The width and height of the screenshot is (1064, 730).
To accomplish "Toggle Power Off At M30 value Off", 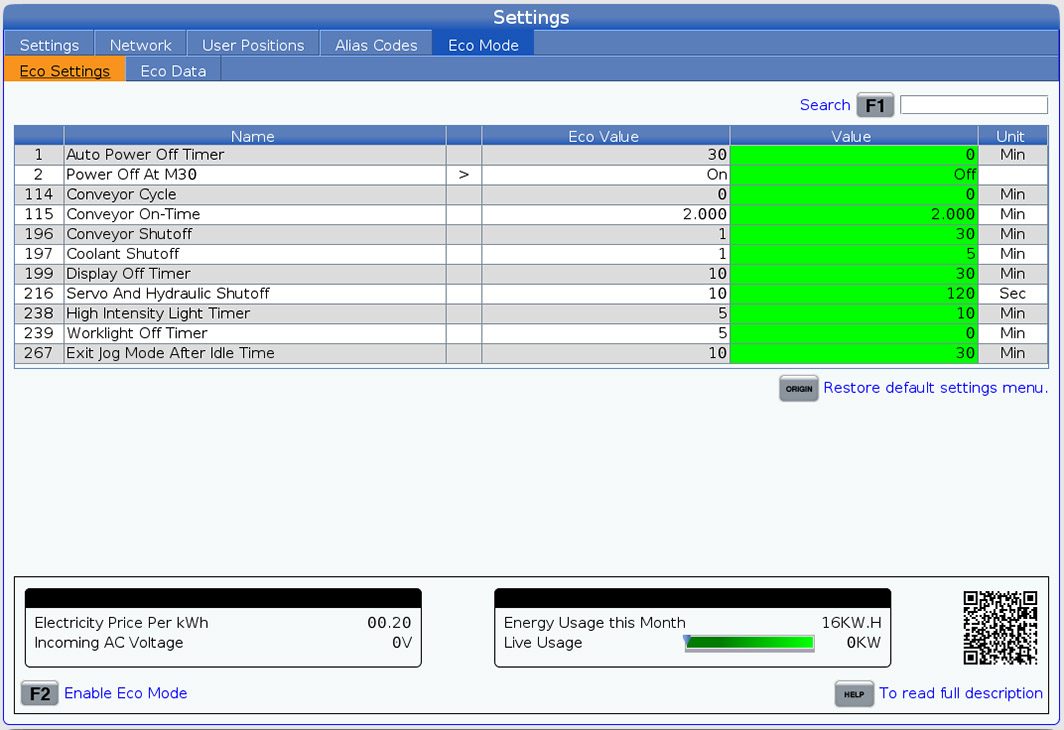I will click(x=853, y=174).
